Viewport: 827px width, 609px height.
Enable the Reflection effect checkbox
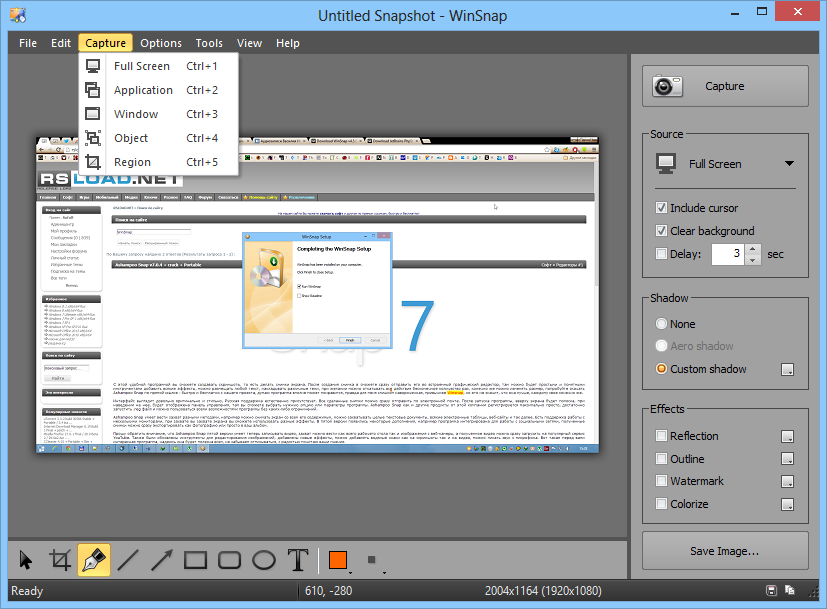pyautogui.click(x=661, y=436)
